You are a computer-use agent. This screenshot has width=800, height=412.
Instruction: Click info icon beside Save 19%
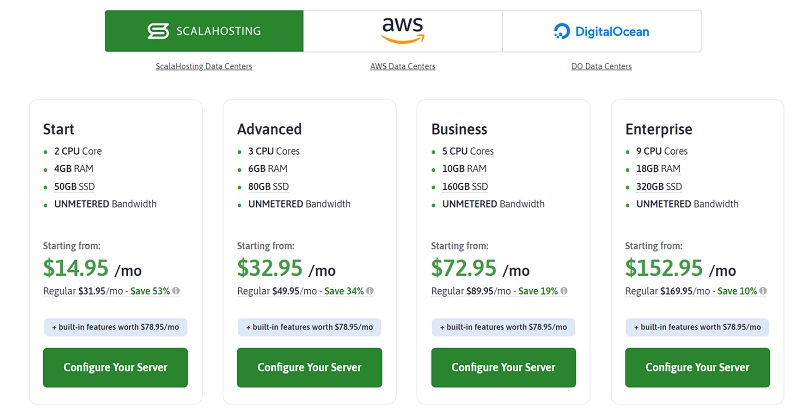click(x=564, y=291)
